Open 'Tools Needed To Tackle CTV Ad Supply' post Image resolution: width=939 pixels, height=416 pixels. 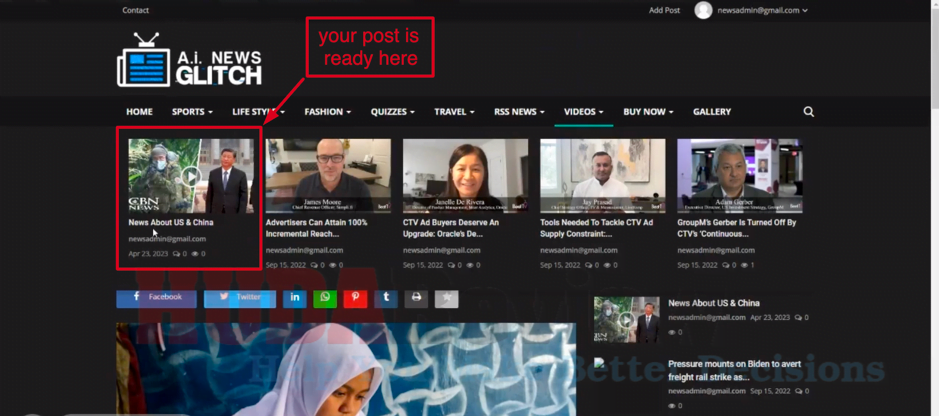point(596,228)
